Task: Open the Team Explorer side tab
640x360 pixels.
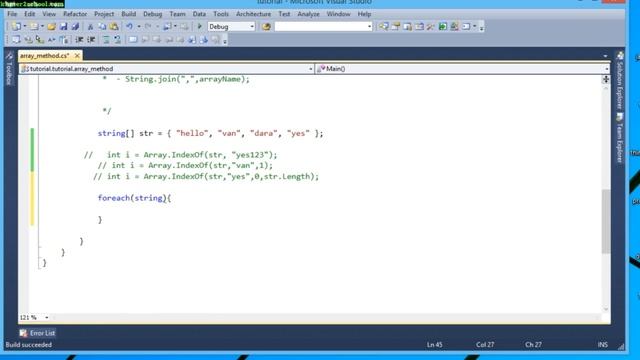Action: click(x=620, y=138)
